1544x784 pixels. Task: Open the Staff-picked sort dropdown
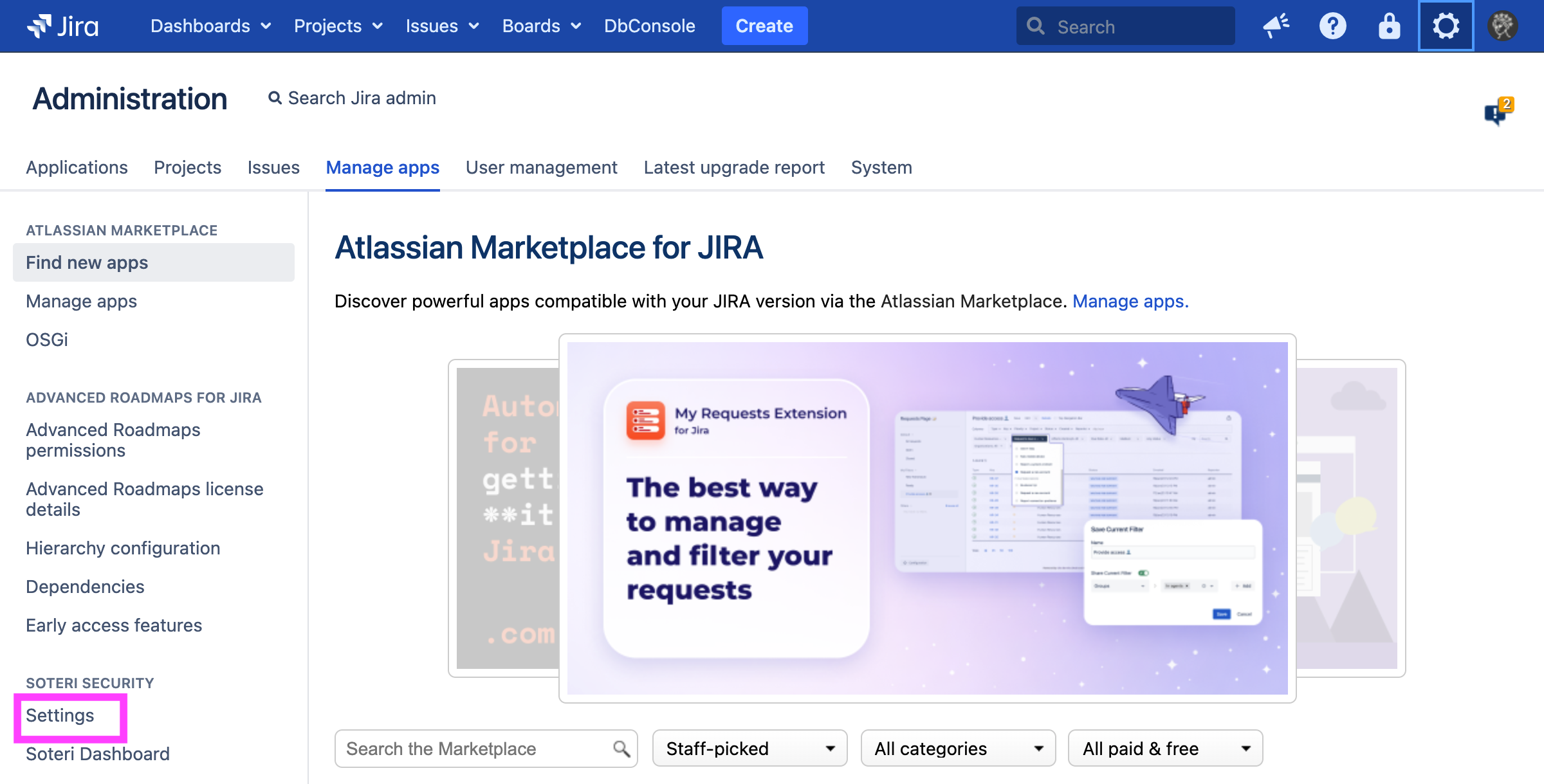pos(749,749)
